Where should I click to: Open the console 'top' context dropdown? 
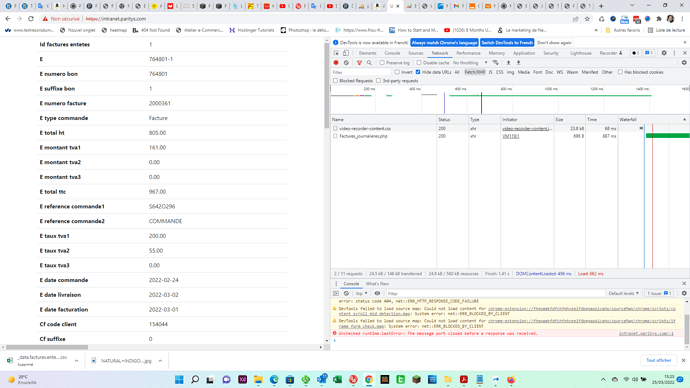coord(361,293)
